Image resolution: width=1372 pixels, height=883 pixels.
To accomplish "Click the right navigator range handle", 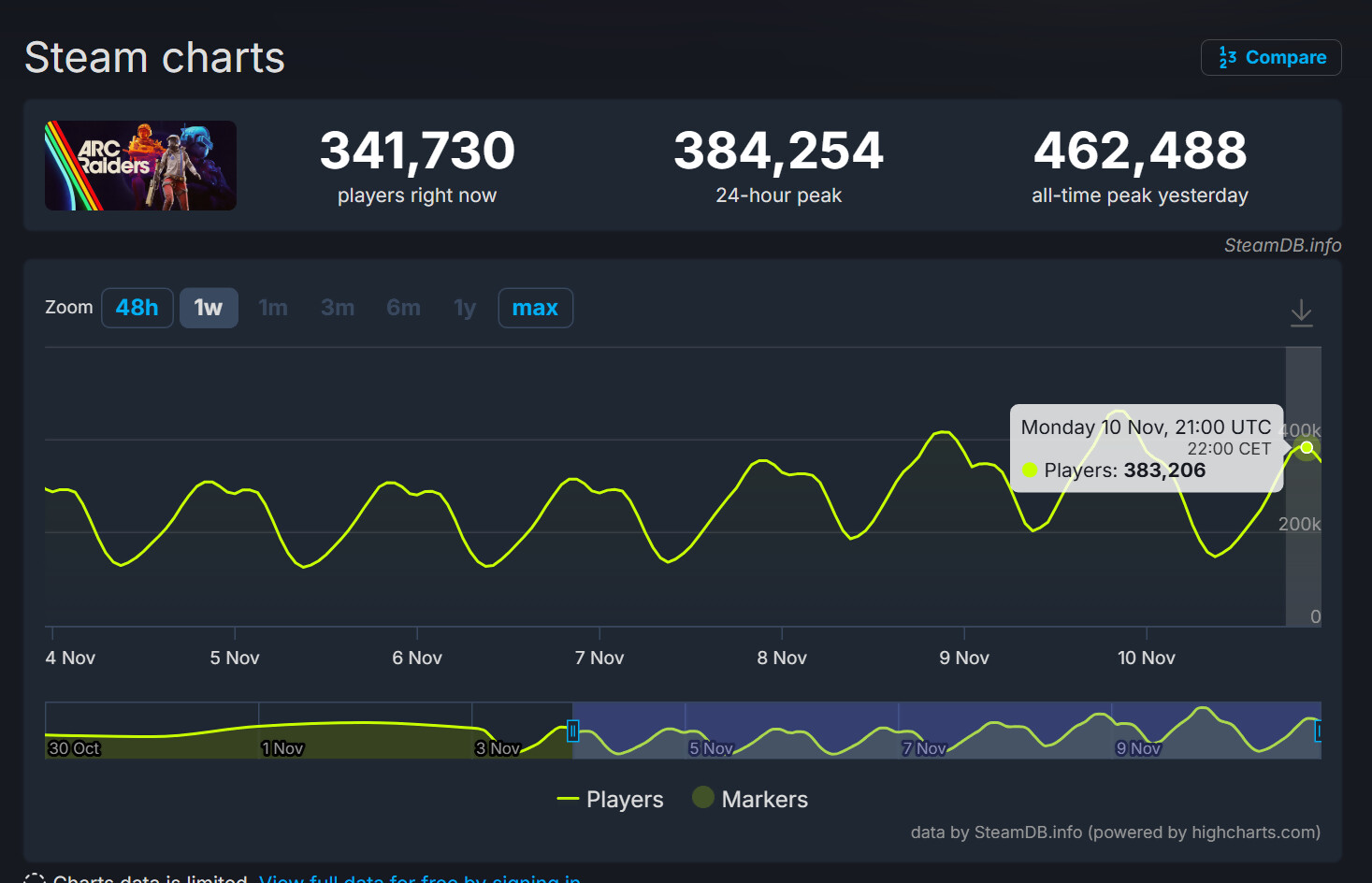I will [x=1319, y=731].
